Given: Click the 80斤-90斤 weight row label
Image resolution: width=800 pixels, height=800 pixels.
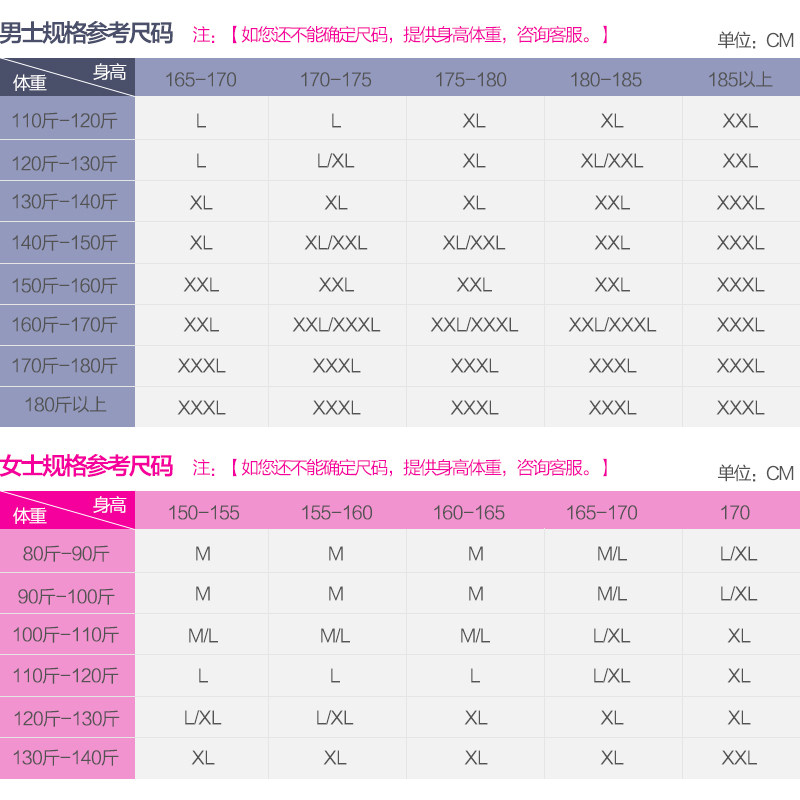Looking at the screenshot, I should (x=66, y=554).
